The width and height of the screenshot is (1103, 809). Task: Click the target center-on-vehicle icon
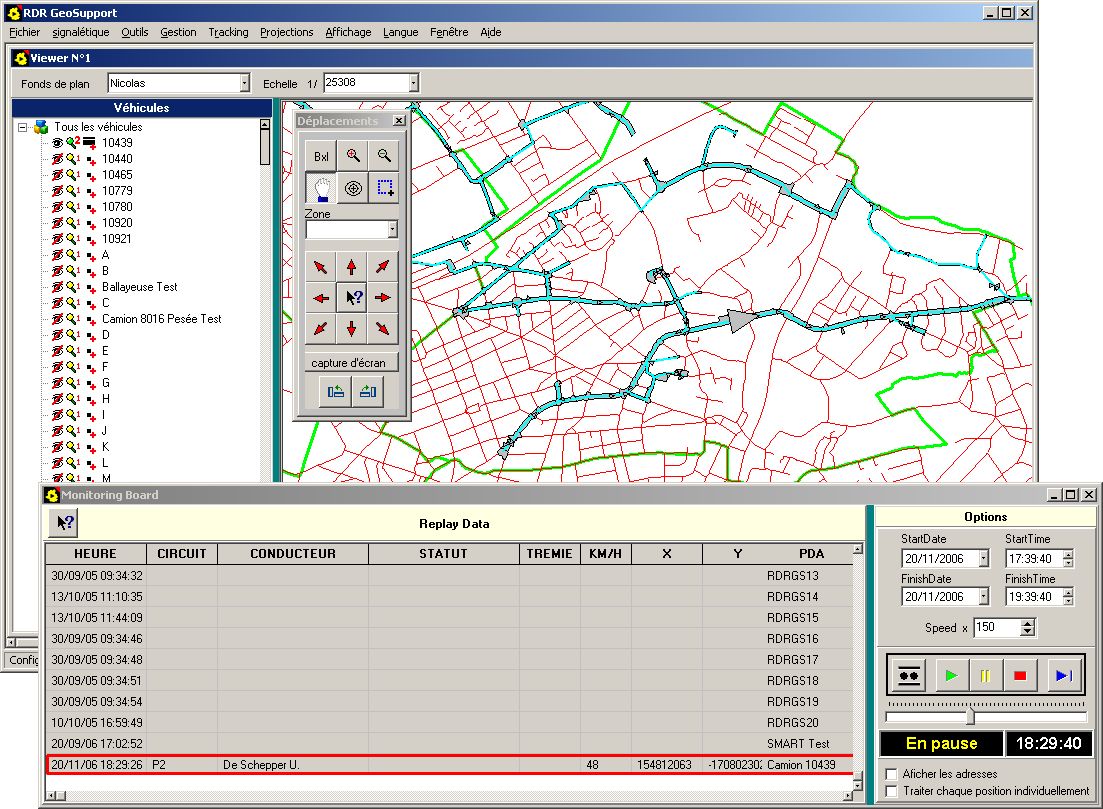tap(353, 187)
